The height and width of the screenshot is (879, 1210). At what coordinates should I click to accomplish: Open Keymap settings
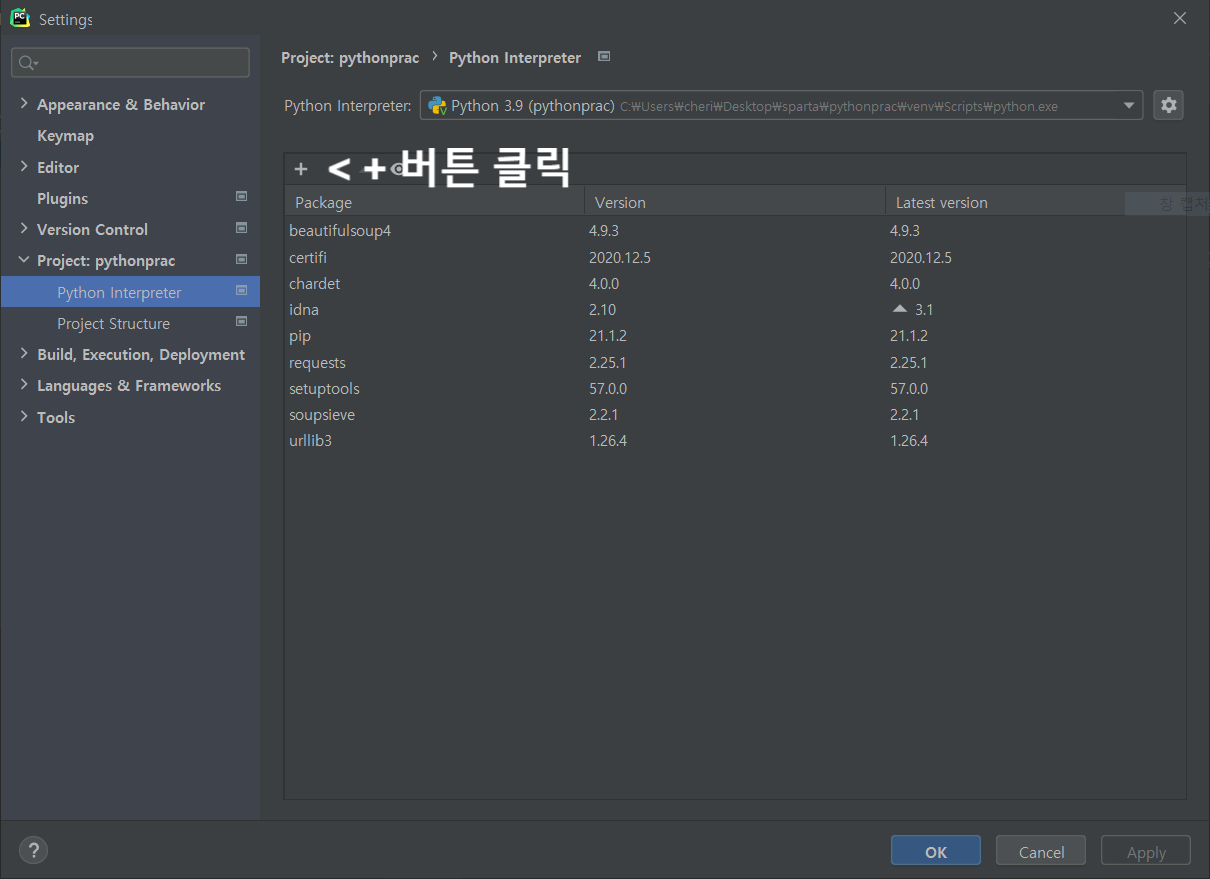tap(65, 136)
